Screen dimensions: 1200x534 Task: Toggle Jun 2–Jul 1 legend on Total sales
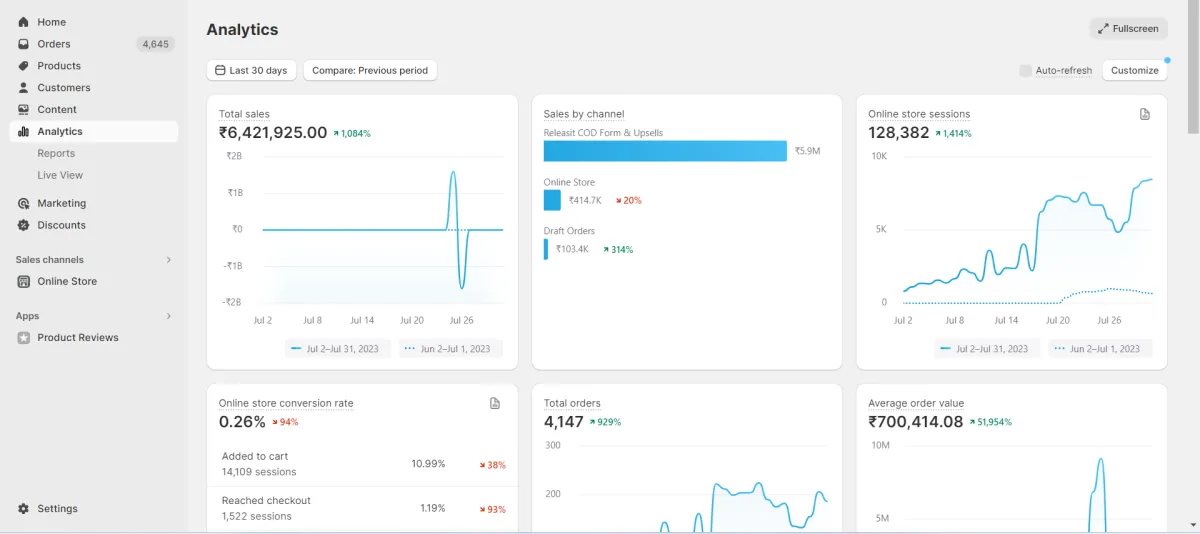pos(450,349)
